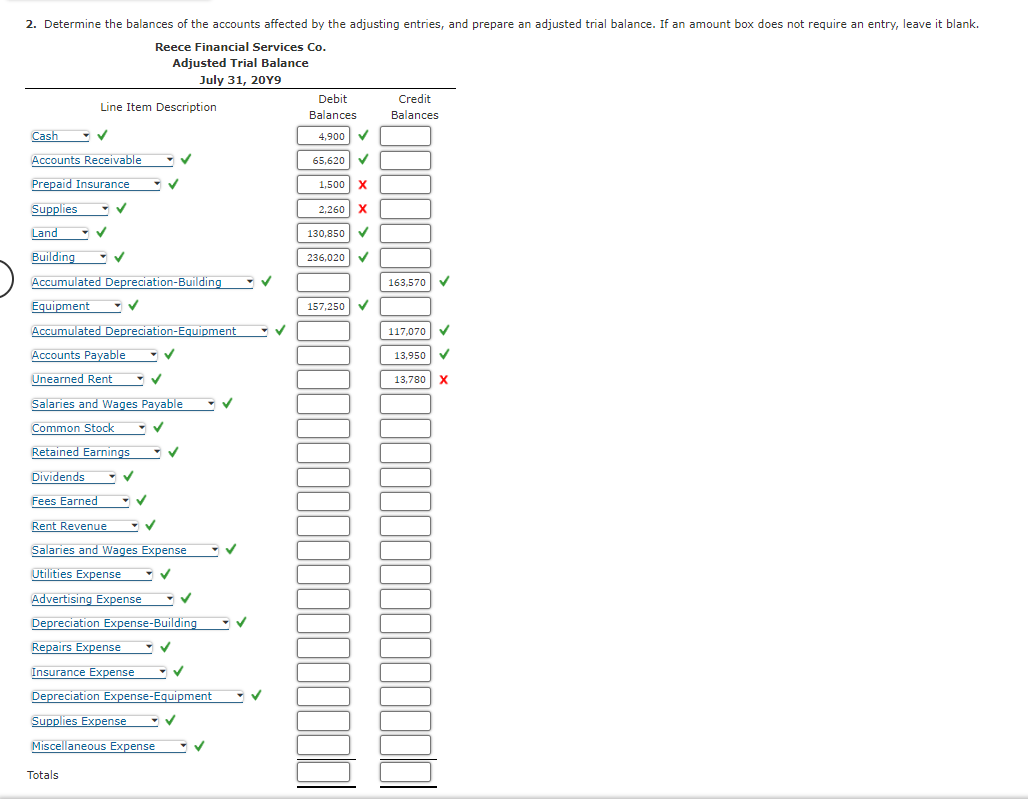
Task: Click credit field for Retained Earnings
Action: (405, 452)
